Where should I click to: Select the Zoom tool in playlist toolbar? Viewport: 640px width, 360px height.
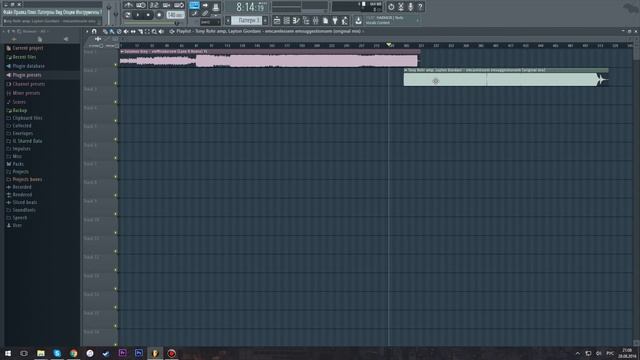tap(154, 31)
